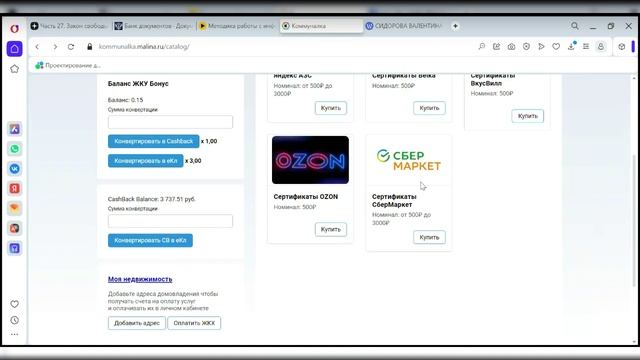Click CashBack conversion amount field

[170, 221]
